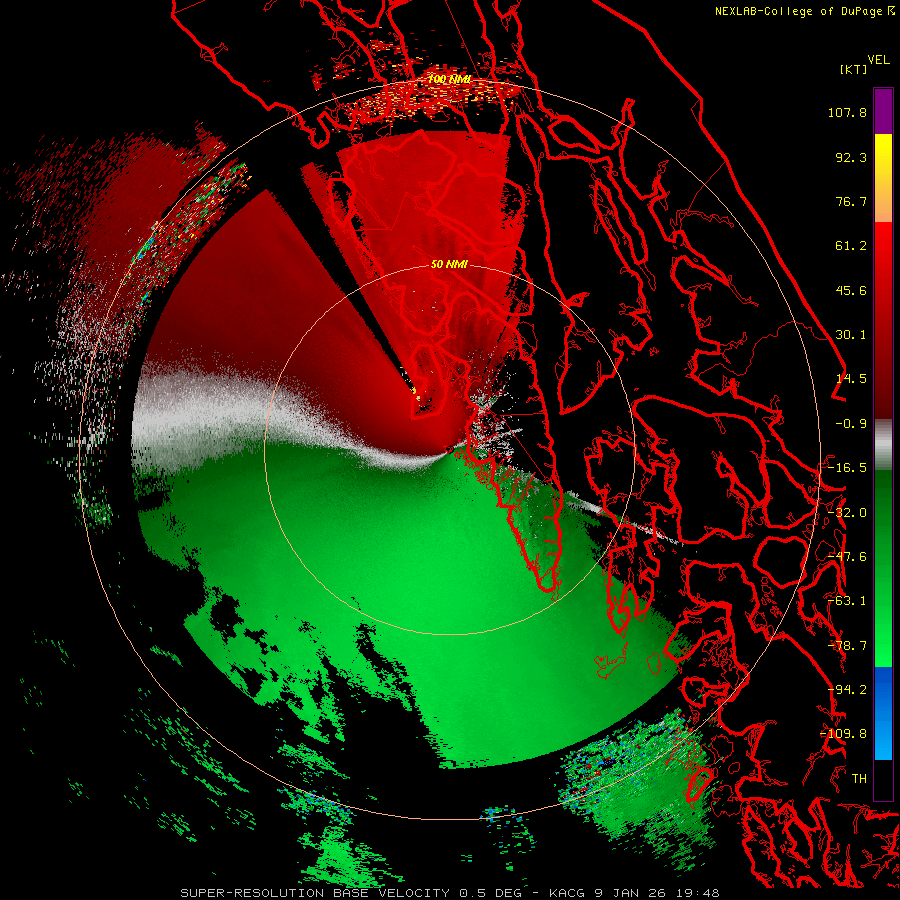This screenshot has height=900, width=900.
Task: Click the -47.6 velocity scale value
Action: click(847, 557)
